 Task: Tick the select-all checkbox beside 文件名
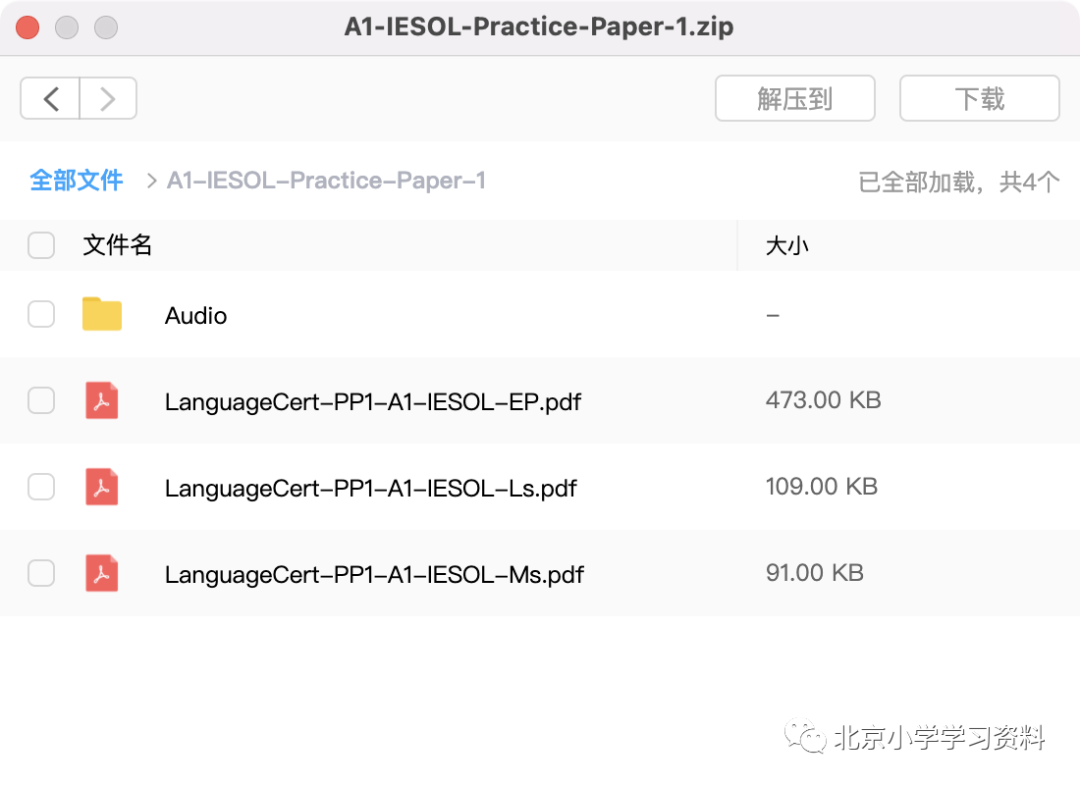(41, 245)
